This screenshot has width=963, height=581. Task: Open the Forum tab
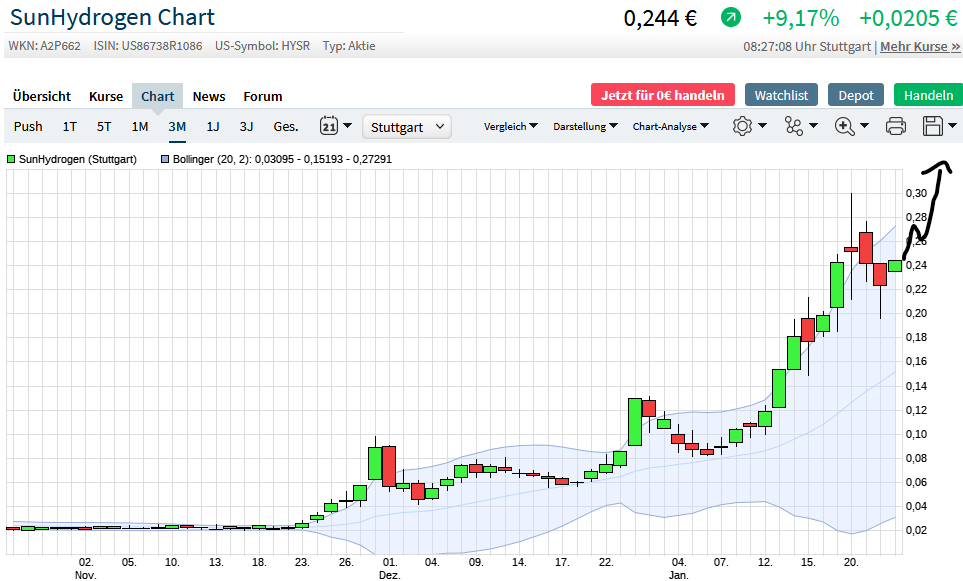pyautogui.click(x=263, y=96)
